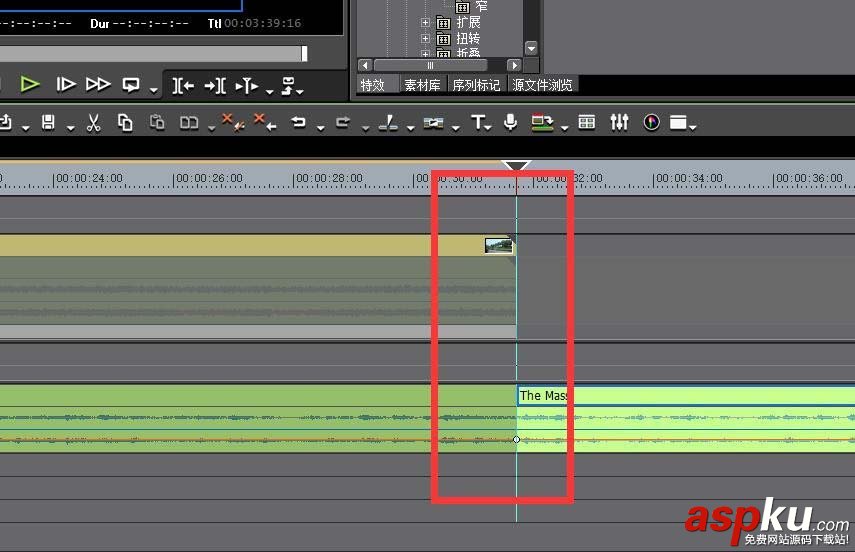The width and height of the screenshot is (855, 552).
Task: Open the replace clip dropdown arrow
Action: pyautogui.click(x=212, y=128)
